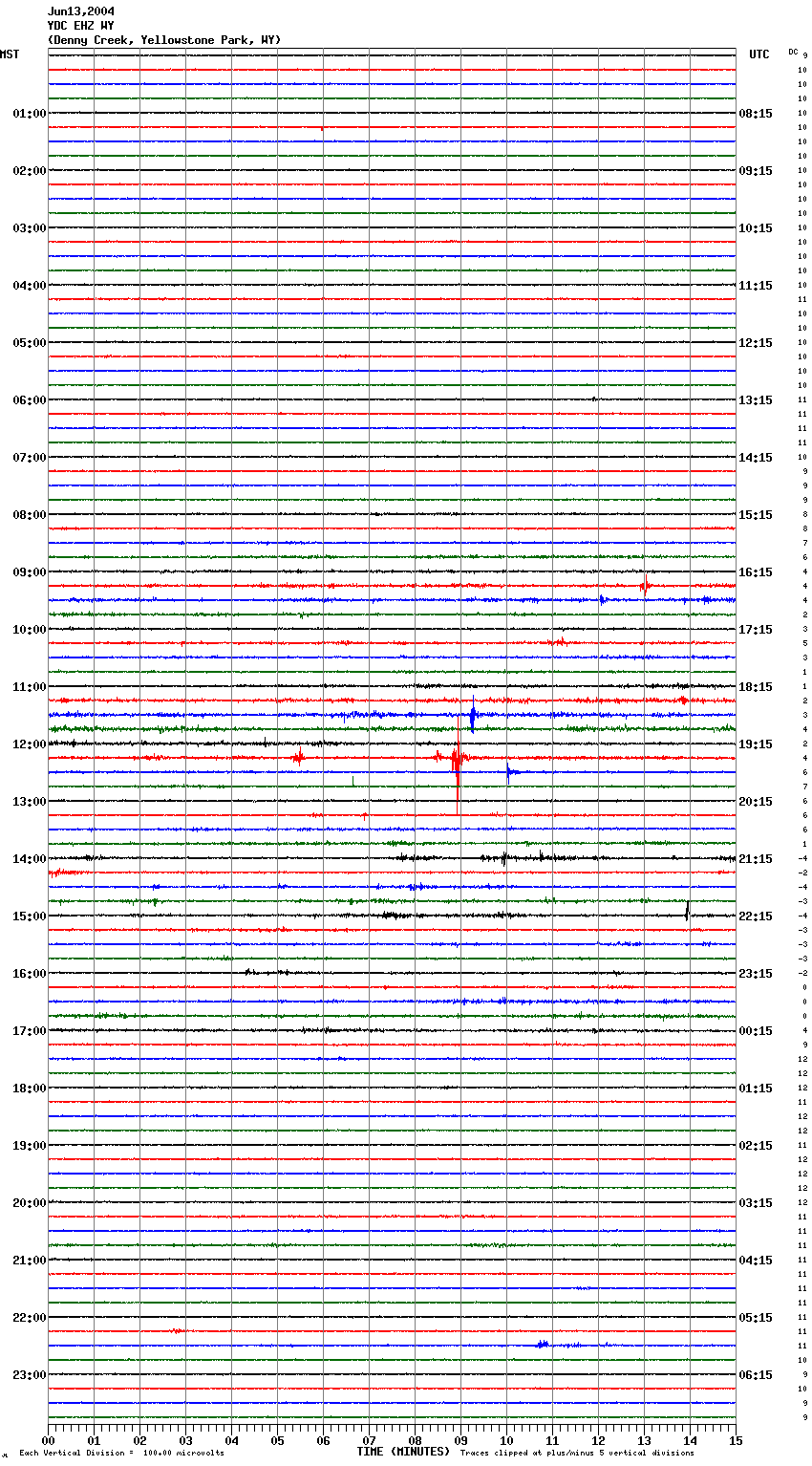
Task: Click the black spike near minute 14 at 15:00
Action: point(687,911)
